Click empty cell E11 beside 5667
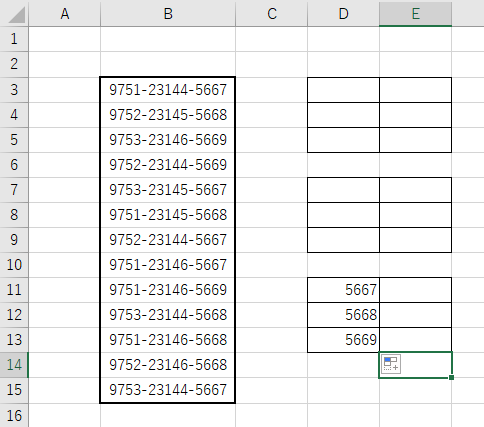 [415, 290]
